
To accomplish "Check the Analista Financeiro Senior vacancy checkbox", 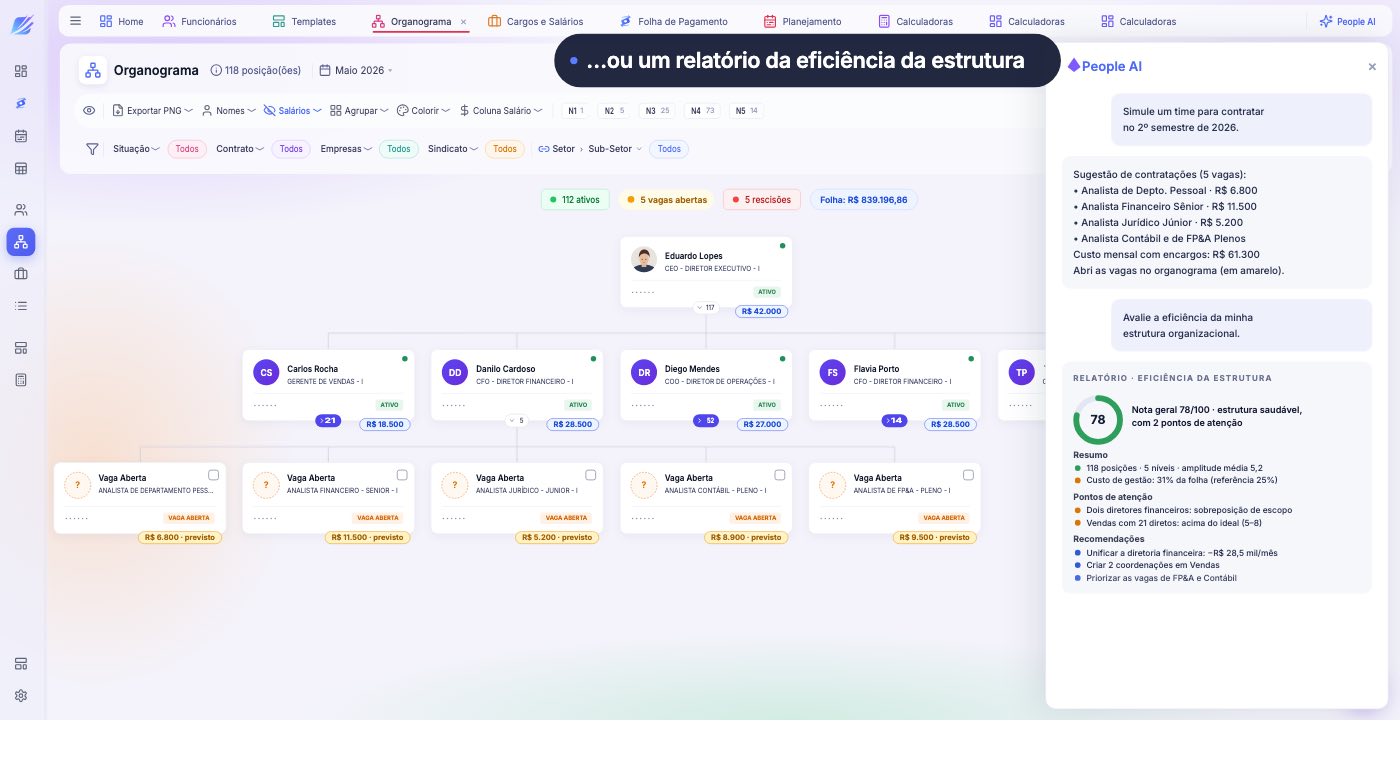I will 402,475.
